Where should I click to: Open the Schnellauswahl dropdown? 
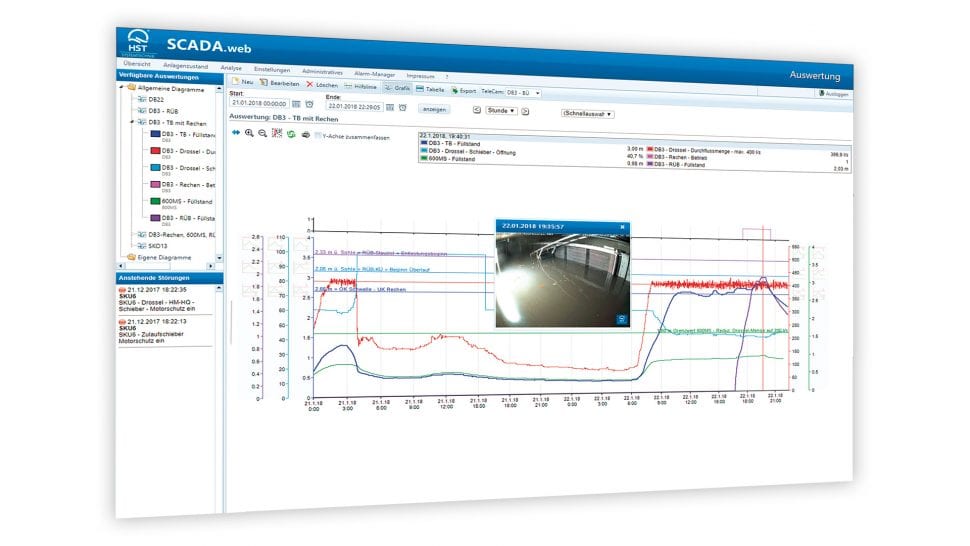[587, 114]
